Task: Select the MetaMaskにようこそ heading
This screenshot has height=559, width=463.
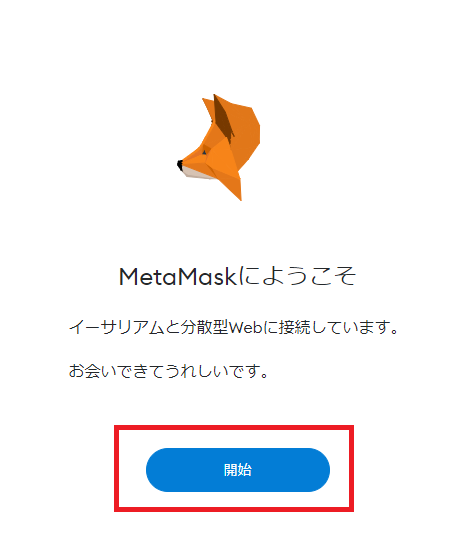Action: coord(237,276)
